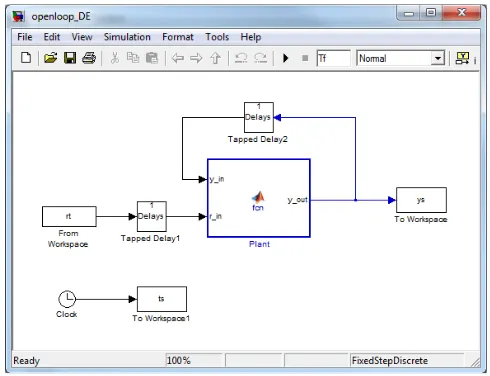This screenshot has height=376, width=490.
Task: Click the openloop_DE title text
Action: click(61, 16)
